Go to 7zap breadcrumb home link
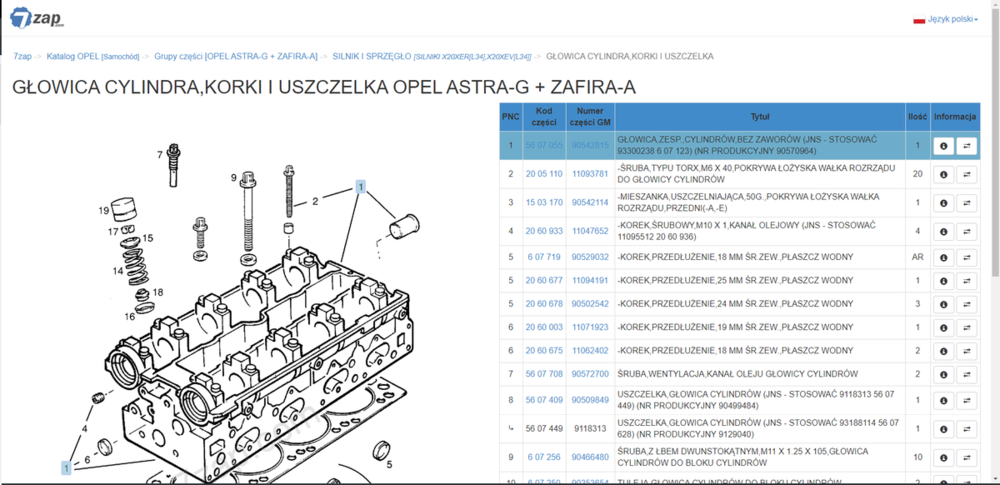This screenshot has width=1000, height=485. (22, 57)
